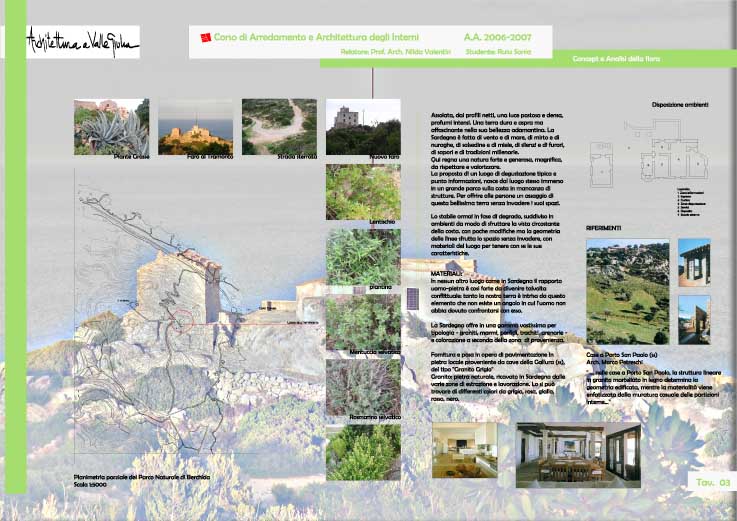Click the 'Relatore: Prof. Arch. Nilda Valentin' line

coord(396,52)
